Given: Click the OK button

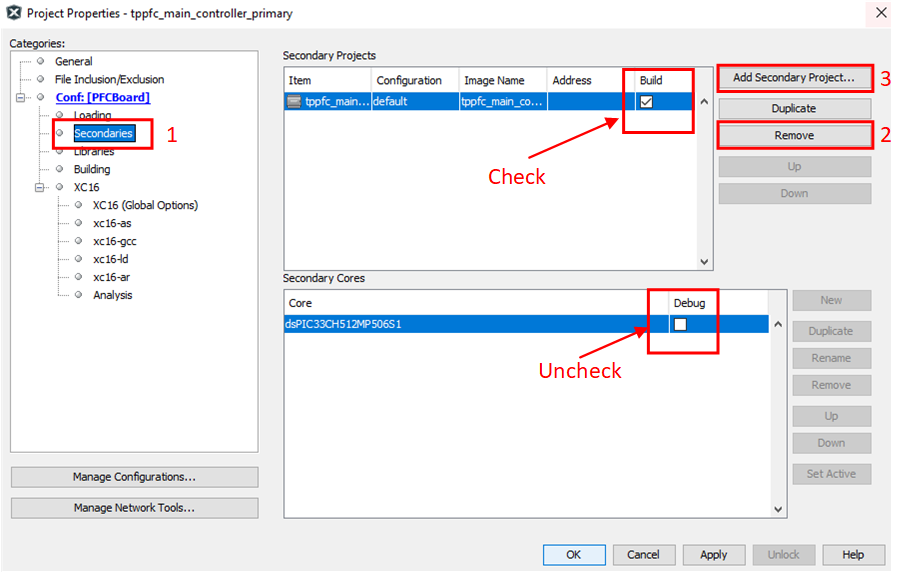Looking at the screenshot, I should pyautogui.click(x=574, y=555).
